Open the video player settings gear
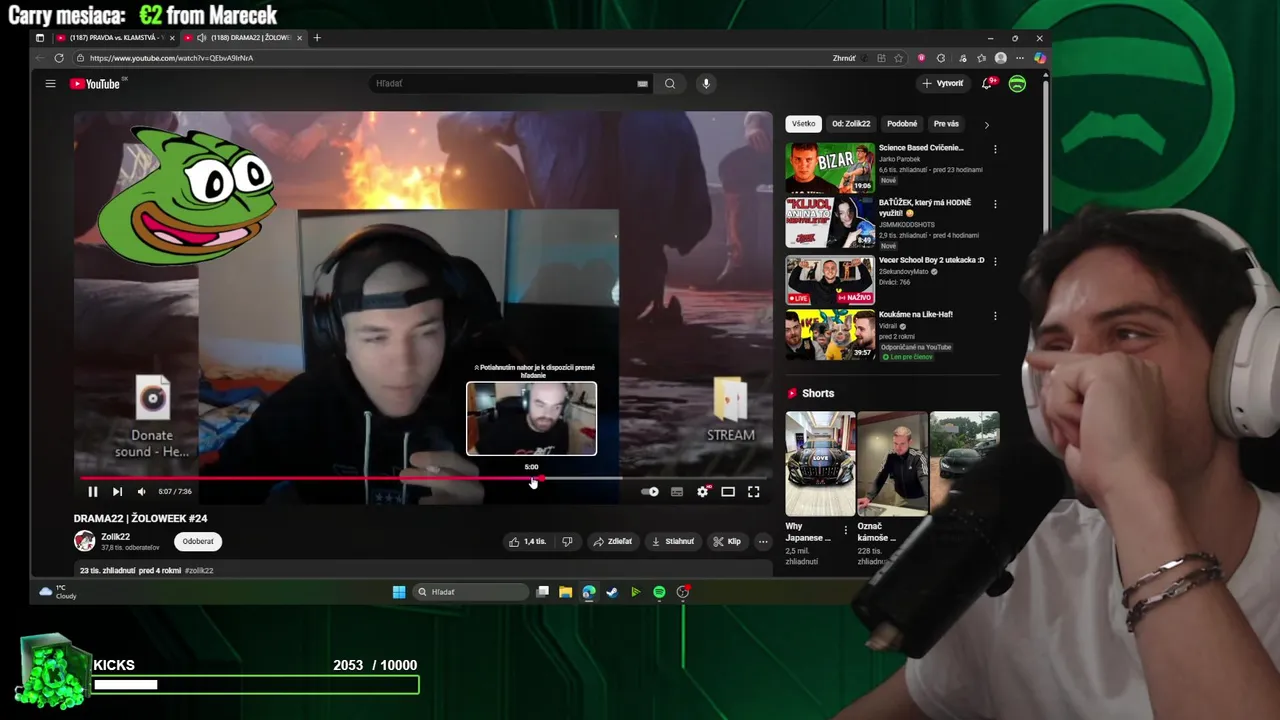The width and height of the screenshot is (1280, 720). [x=703, y=491]
